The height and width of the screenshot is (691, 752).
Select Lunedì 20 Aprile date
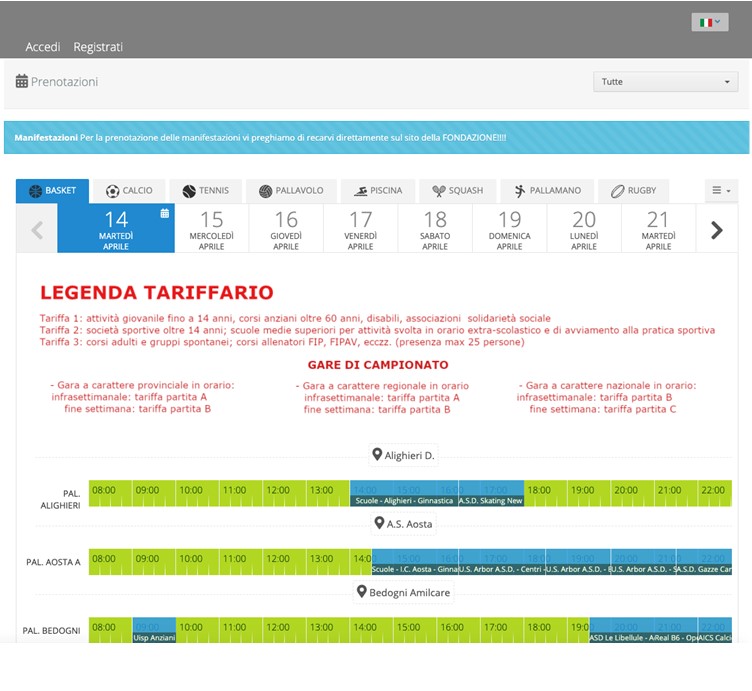coord(584,229)
